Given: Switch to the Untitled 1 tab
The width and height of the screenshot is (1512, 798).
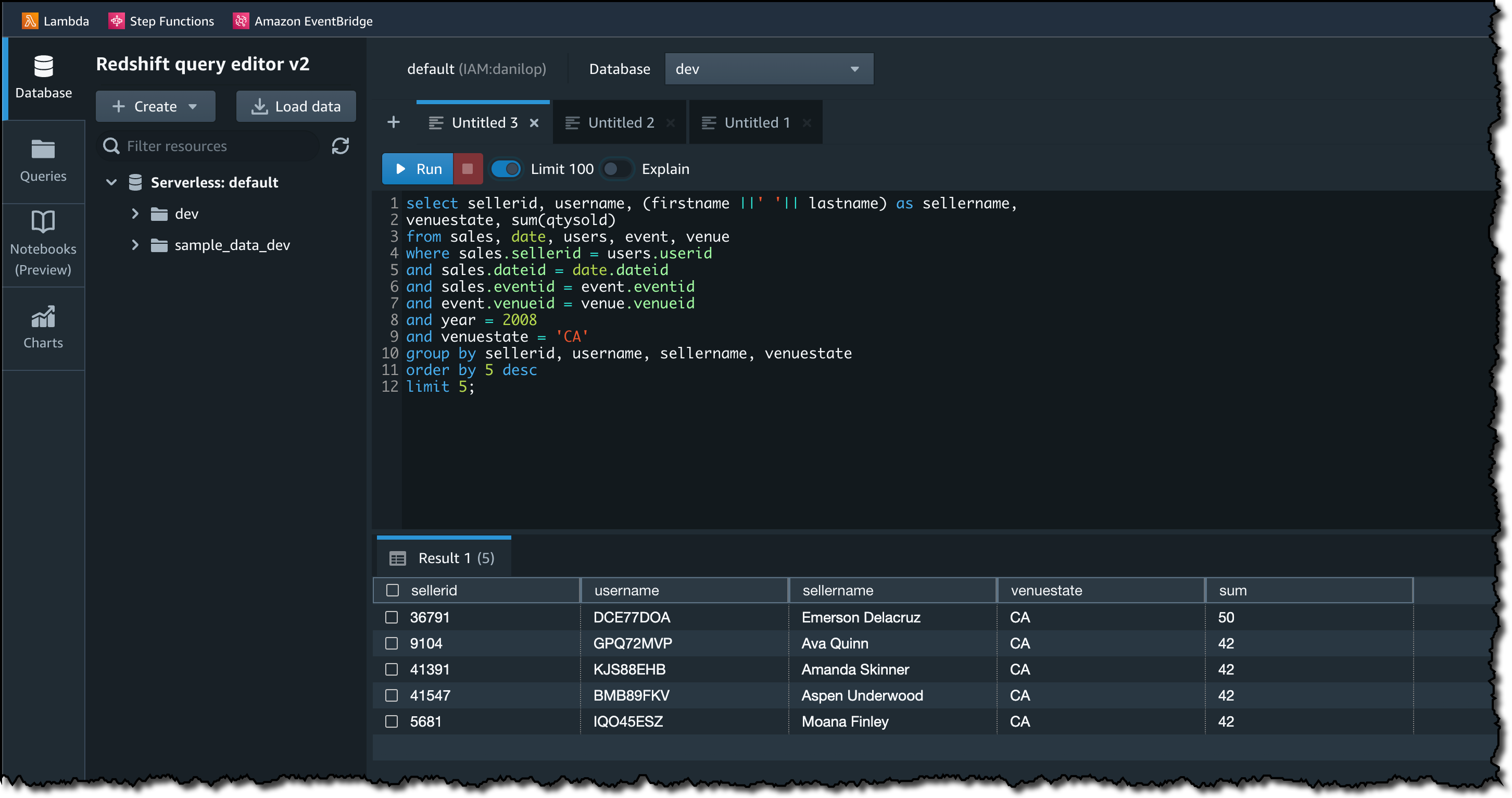Looking at the screenshot, I should click(756, 123).
